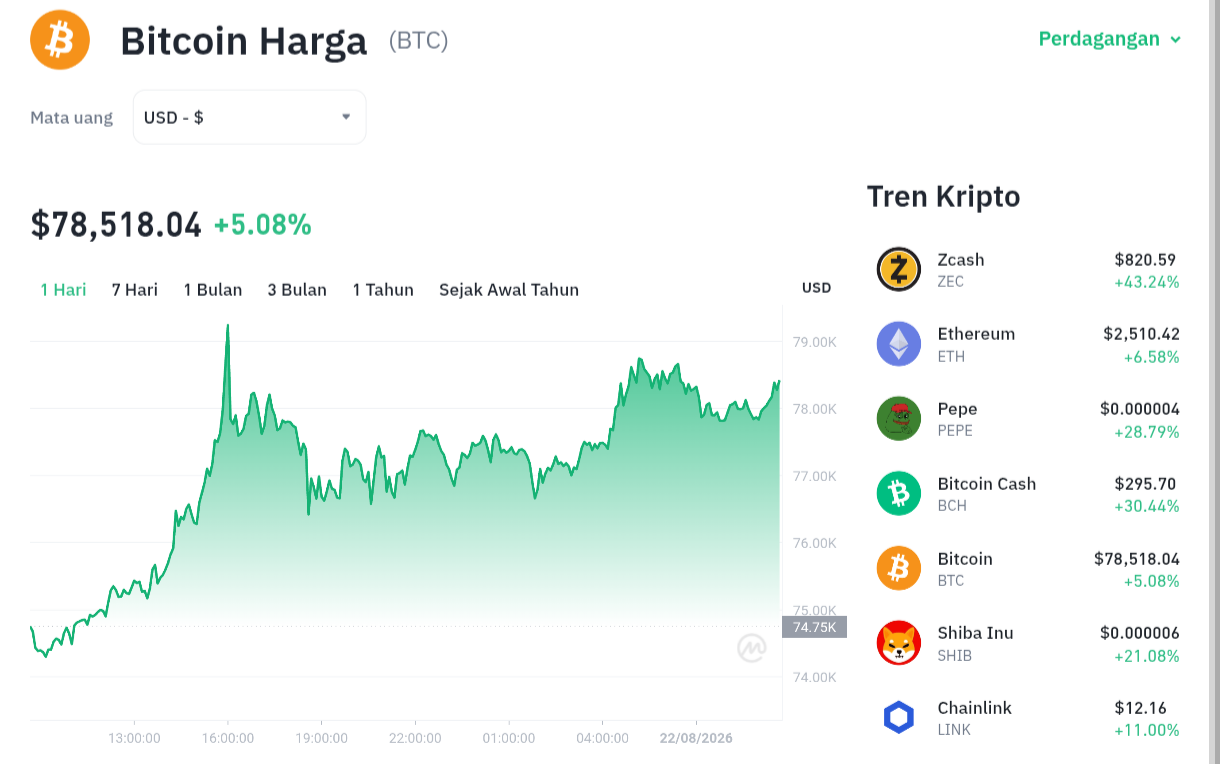Viewport: 1220px width, 764px height.
Task: Click the Shiba Inu dog icon
Action: pyautogui.click(x=899, y=643)
